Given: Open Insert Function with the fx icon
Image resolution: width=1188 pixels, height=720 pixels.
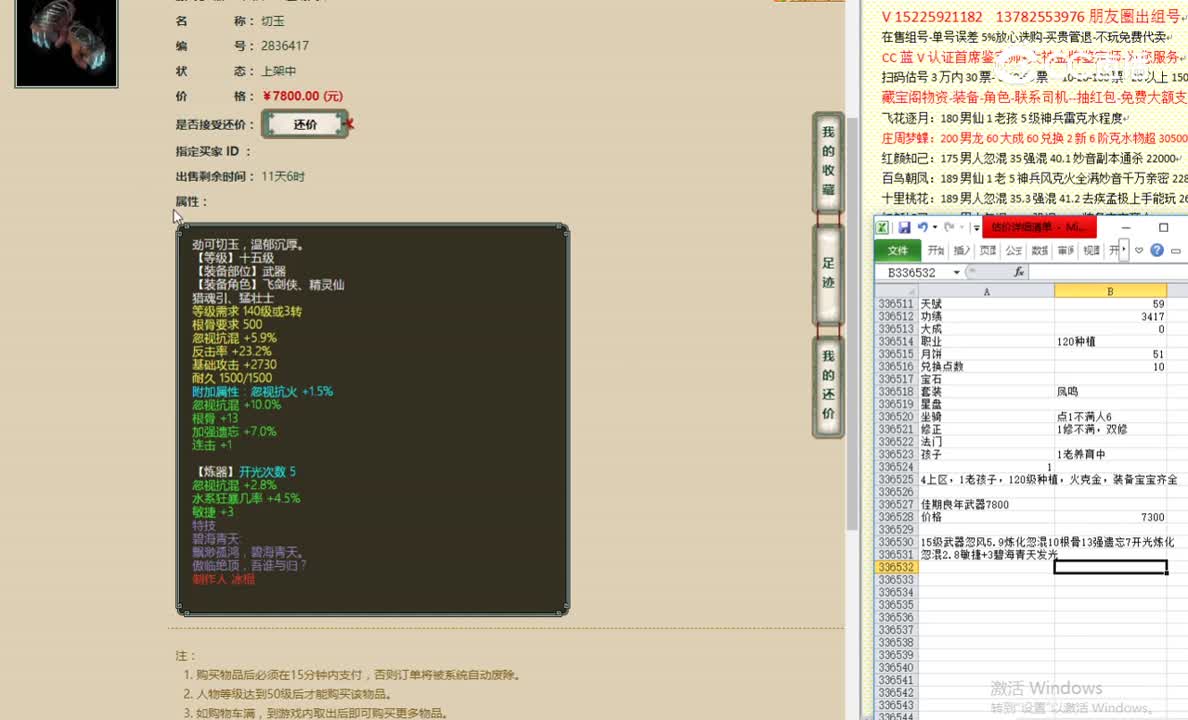Looking at the screenshot, I should click(x=1020, y=271).
